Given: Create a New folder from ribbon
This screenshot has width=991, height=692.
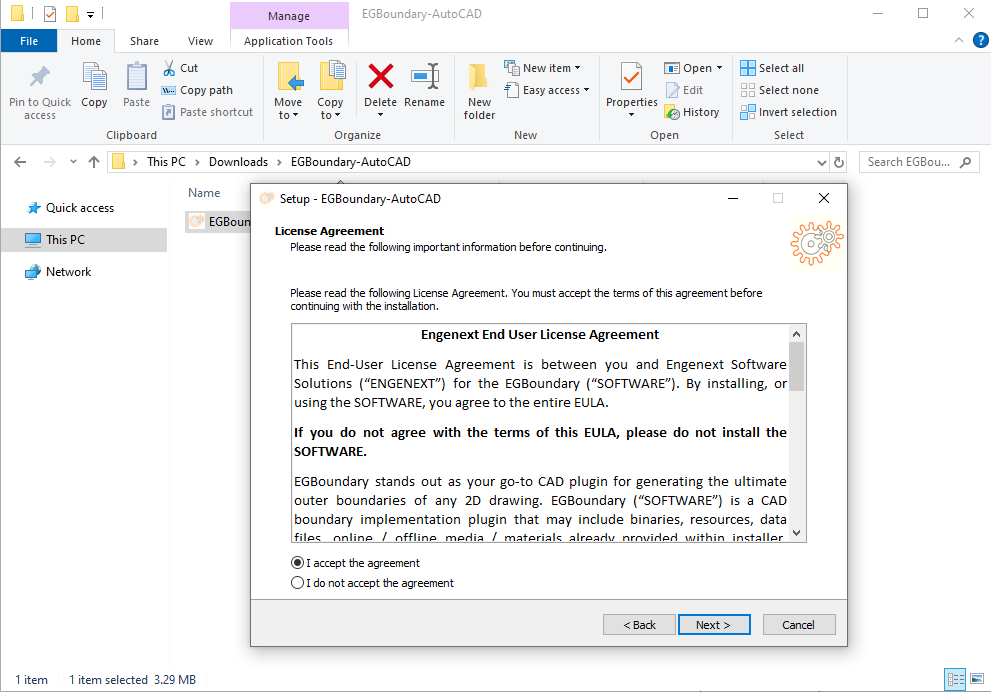Looking at the screenshot, I should click(479, 92).
